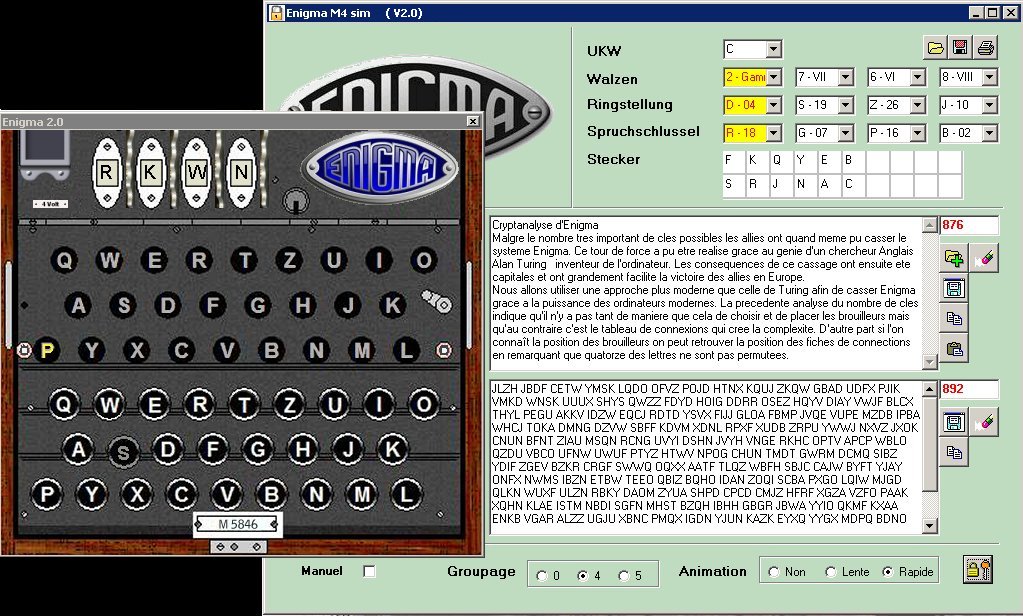
Task: Click the power switch knob on the Enigma 2.0 machine
Action: [x=296, y=200]
